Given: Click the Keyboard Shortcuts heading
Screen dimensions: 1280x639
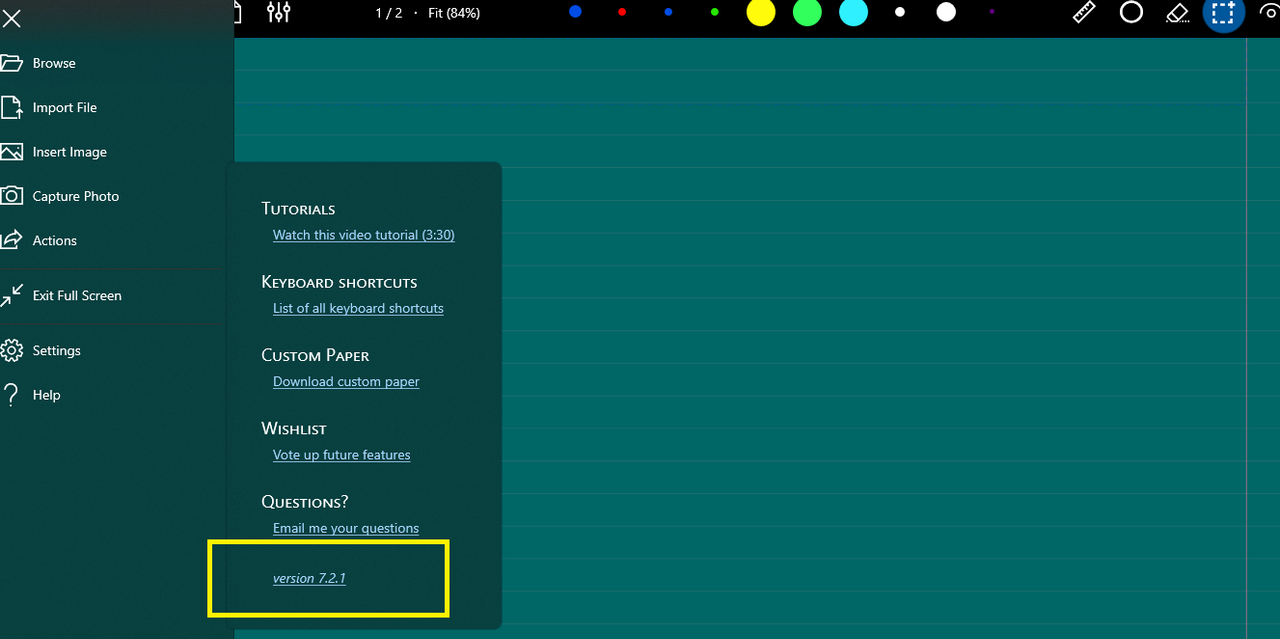Looking at the screenshot, I should coord(339,282).
